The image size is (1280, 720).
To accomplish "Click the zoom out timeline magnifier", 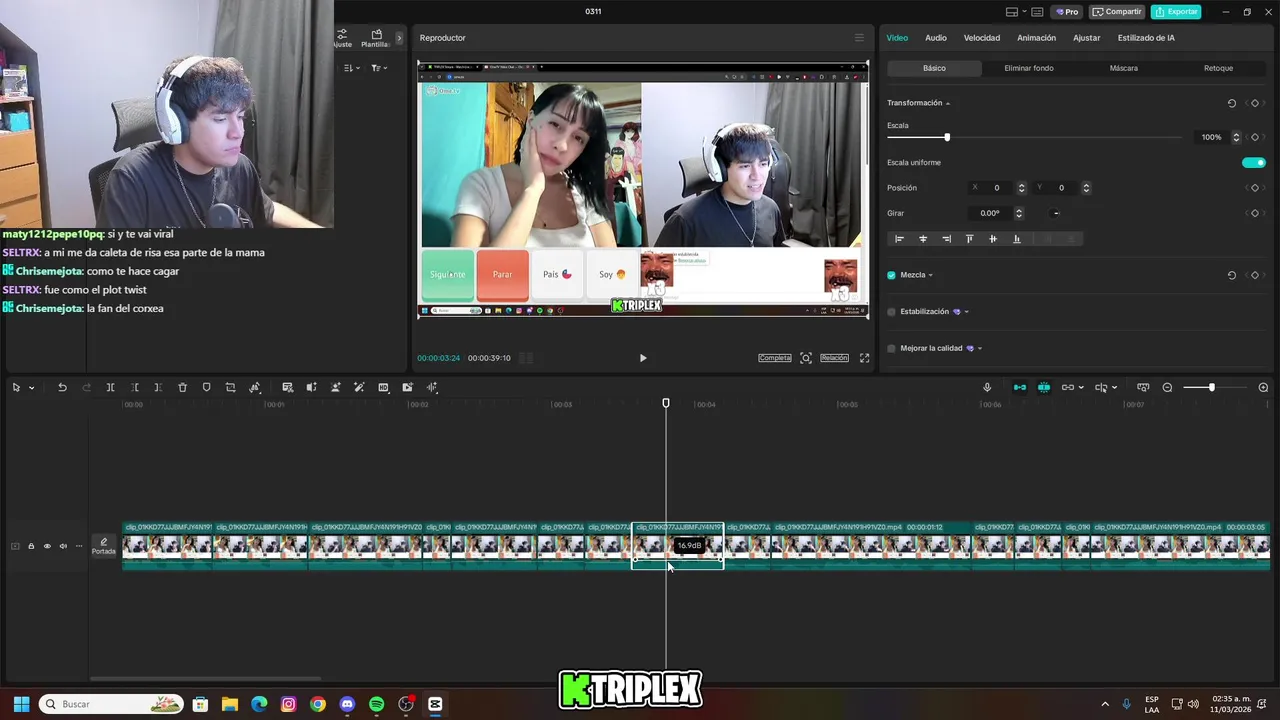I will 1167,388.
